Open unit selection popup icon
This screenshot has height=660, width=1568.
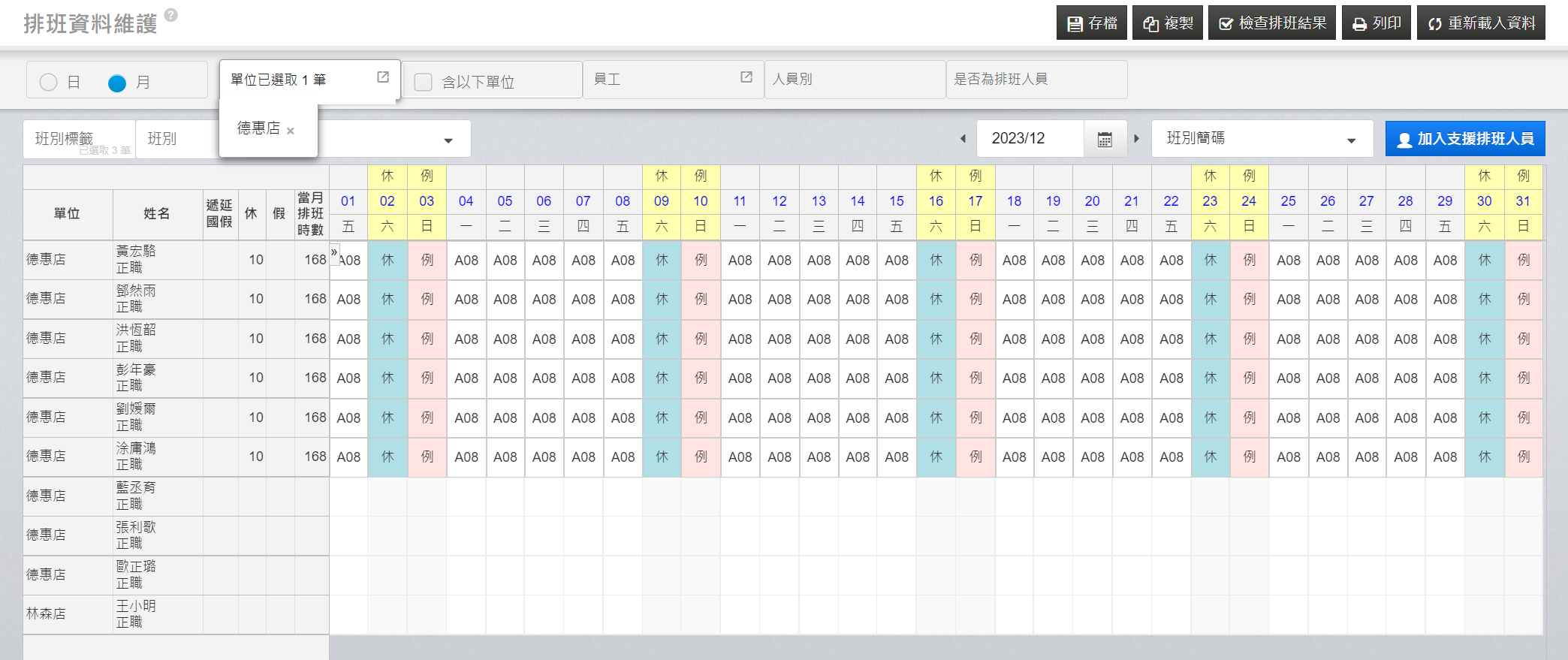383,77
